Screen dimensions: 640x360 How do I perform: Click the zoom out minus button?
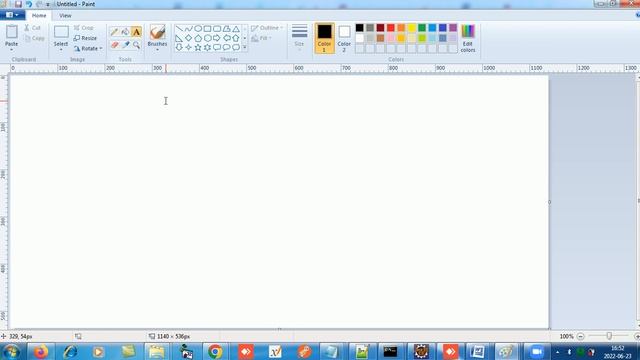click(x=580, y=336)
